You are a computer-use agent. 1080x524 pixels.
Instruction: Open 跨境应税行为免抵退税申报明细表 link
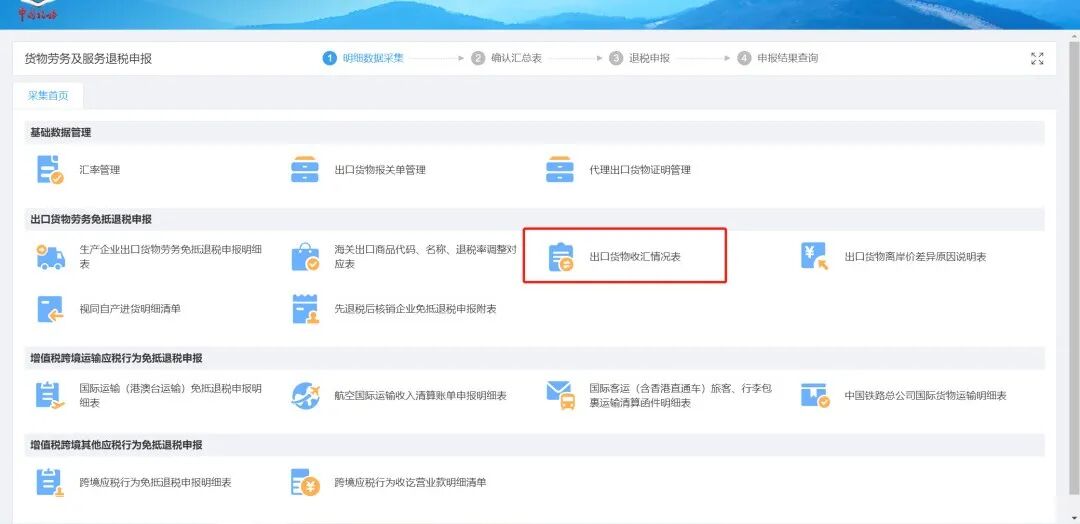tap(156, 483)
